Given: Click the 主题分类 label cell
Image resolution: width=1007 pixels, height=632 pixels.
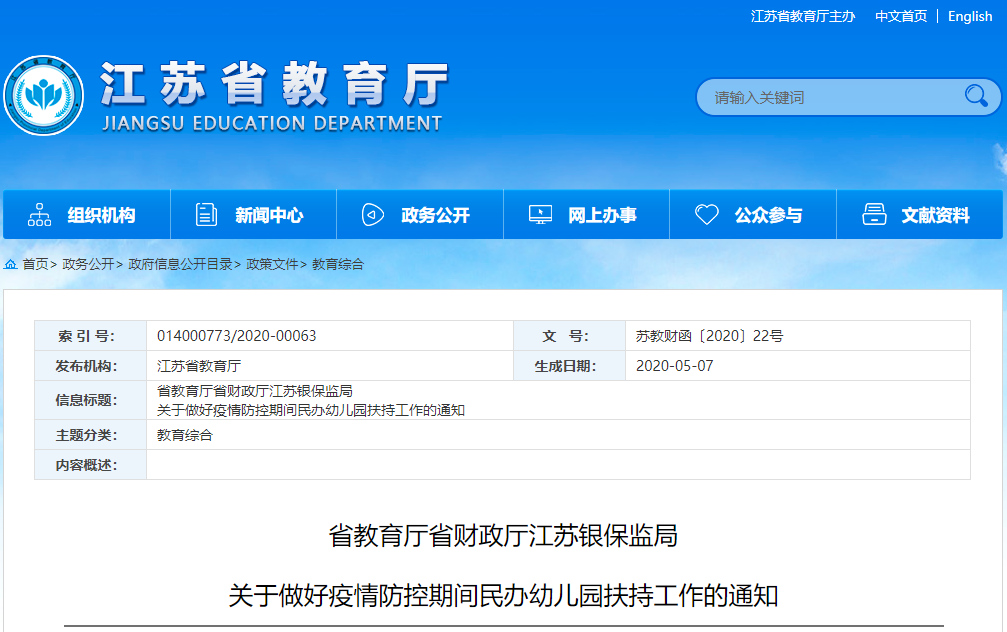Looking at the screenshot, I should pos(91,435).
